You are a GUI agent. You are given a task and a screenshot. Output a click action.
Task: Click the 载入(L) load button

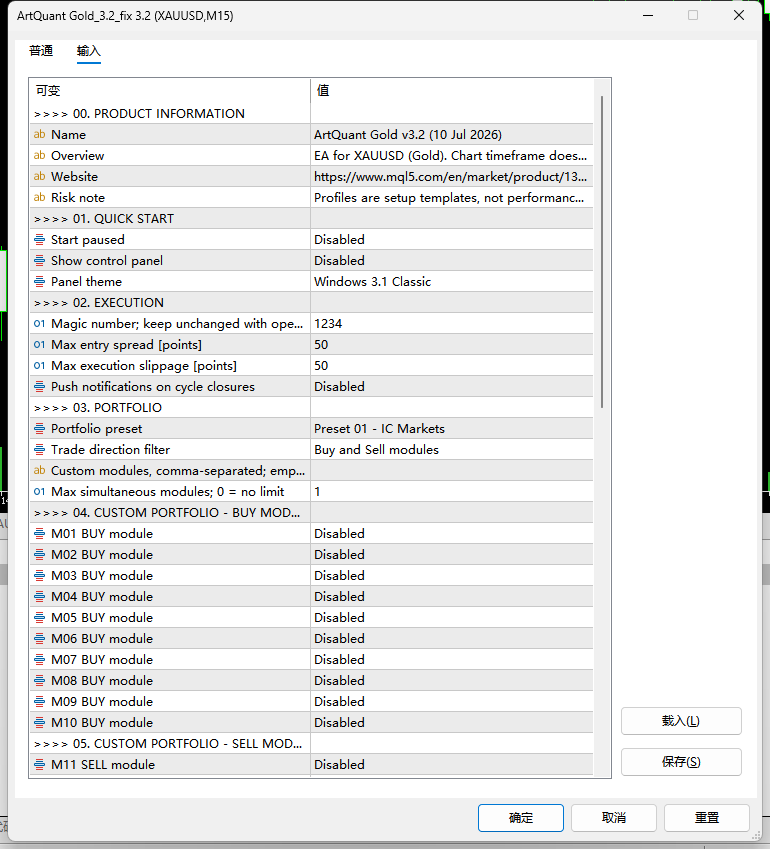click(681, 721)
